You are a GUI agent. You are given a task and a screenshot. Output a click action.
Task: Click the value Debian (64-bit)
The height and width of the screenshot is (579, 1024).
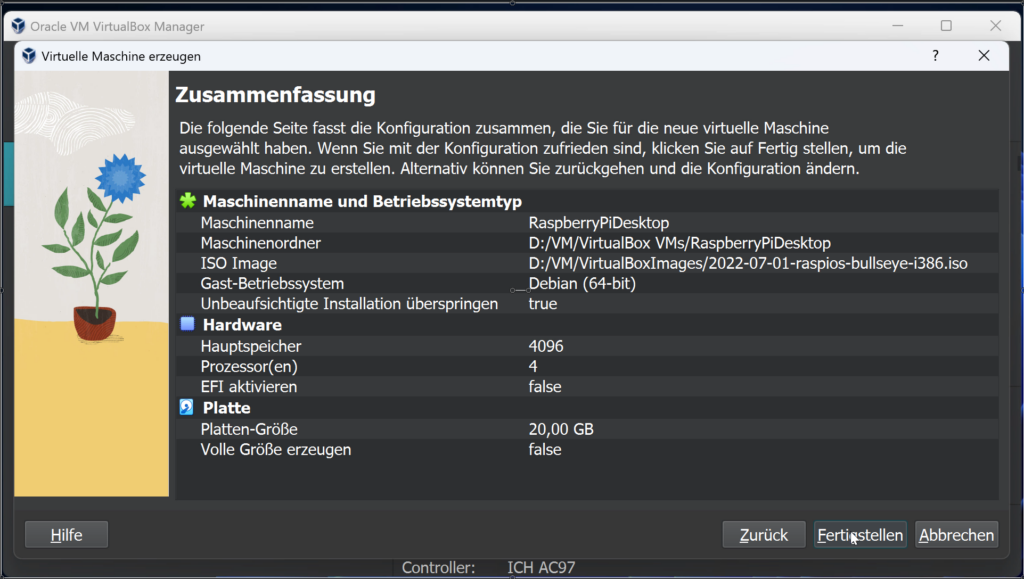pyautogui.click(x=582, y=283)
